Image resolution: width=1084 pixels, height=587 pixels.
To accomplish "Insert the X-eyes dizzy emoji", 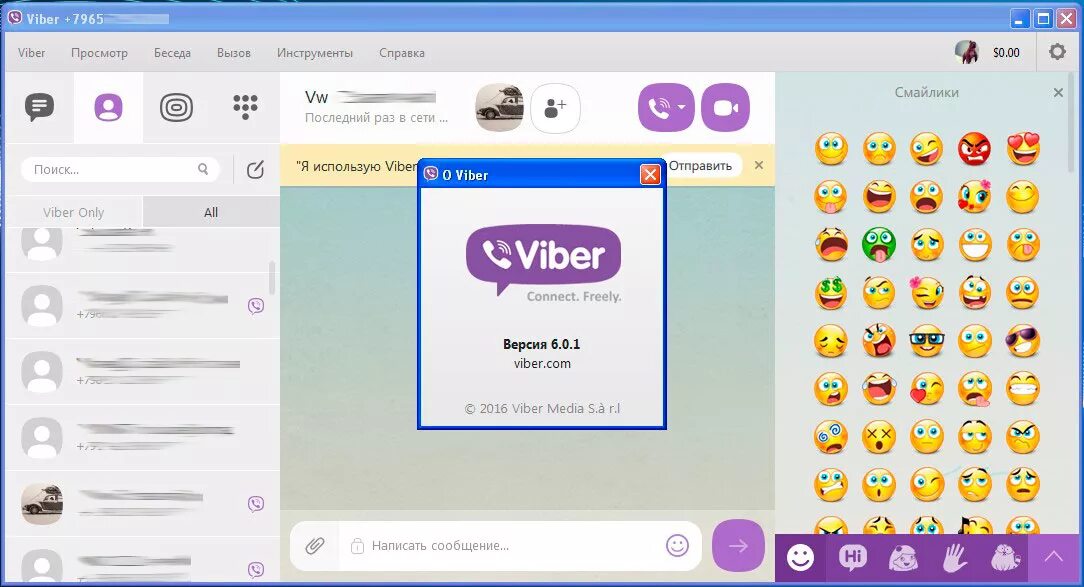I will tap(879, 437).
